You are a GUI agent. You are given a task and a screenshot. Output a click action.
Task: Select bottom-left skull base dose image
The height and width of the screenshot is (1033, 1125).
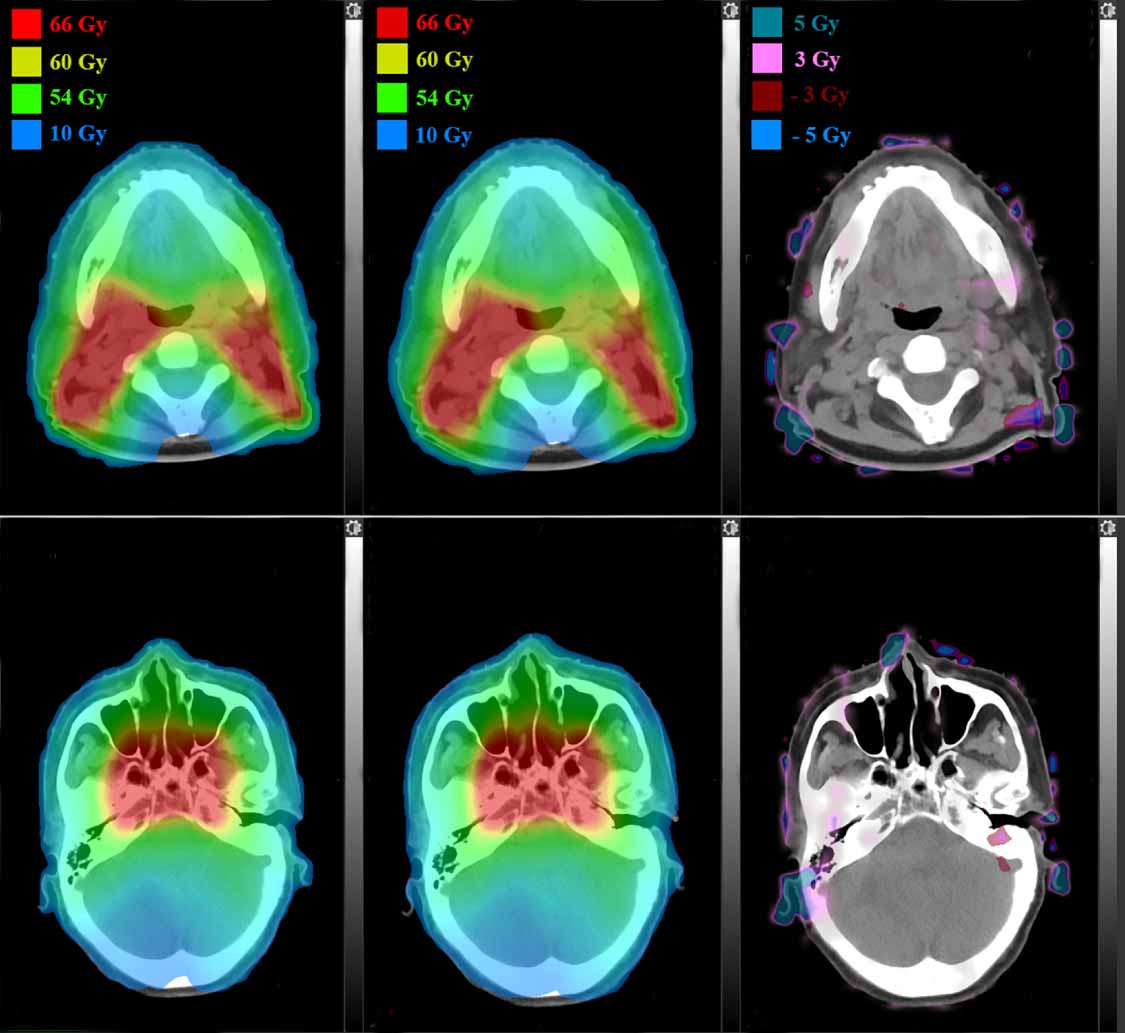click(176, 816)
